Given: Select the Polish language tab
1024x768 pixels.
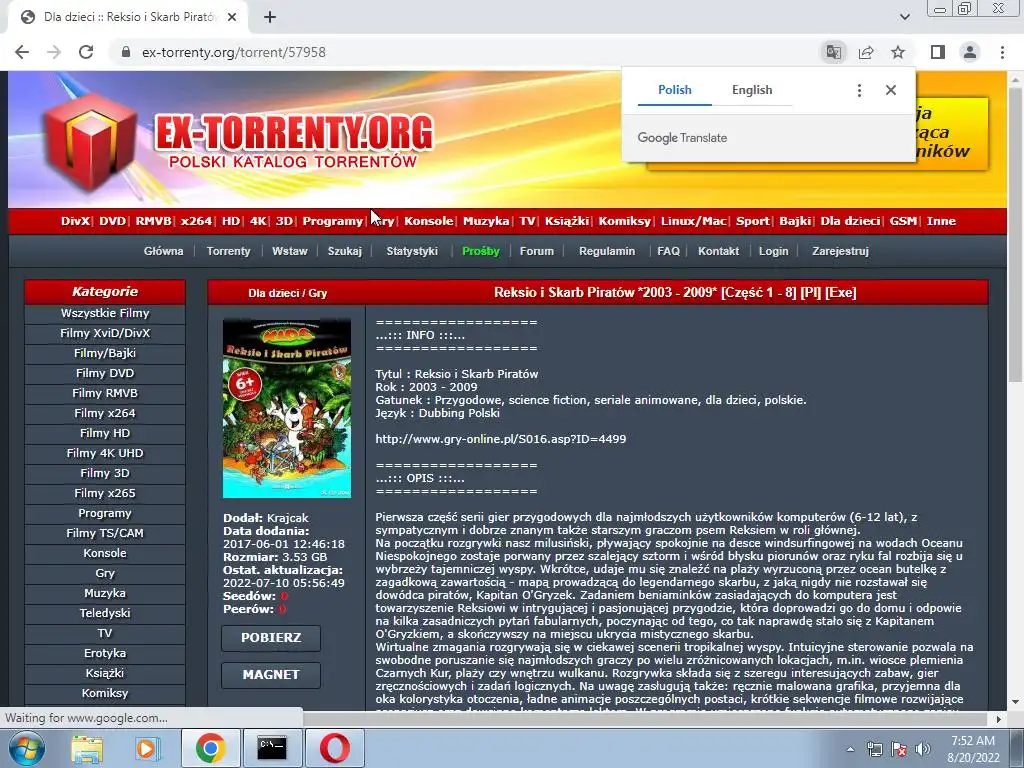Looking at the screenshot, I should pos(675,90).
